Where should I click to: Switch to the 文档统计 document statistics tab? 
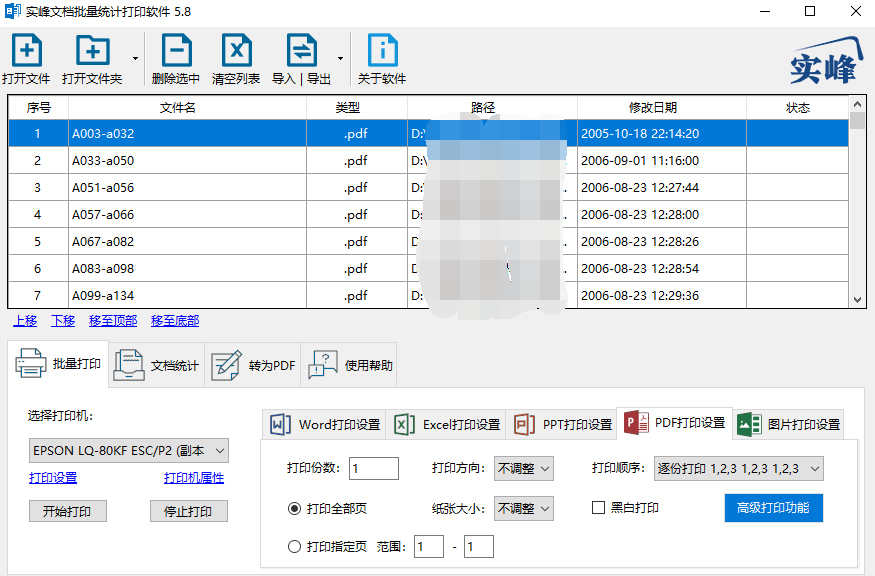coord(156,365)
